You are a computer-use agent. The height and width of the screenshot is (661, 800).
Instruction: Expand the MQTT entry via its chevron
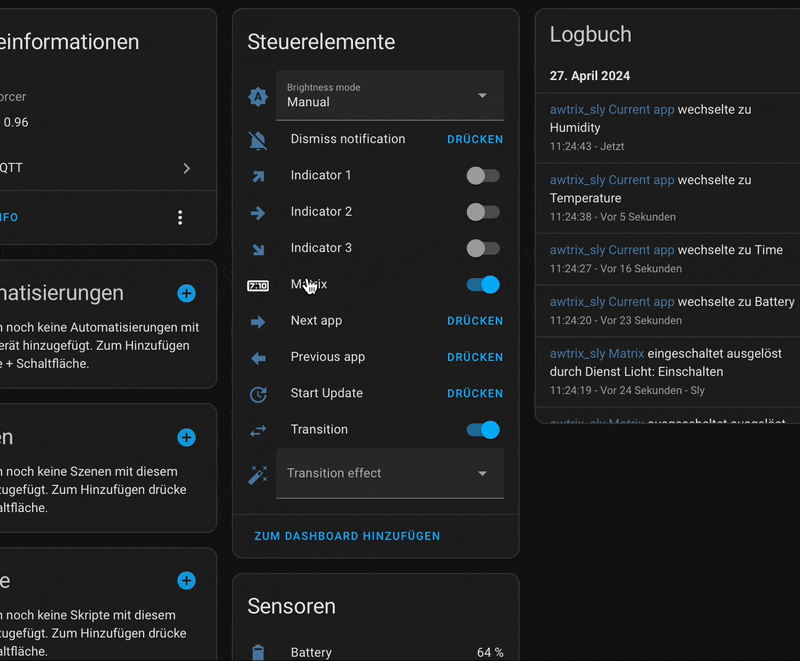coord(186,168)
